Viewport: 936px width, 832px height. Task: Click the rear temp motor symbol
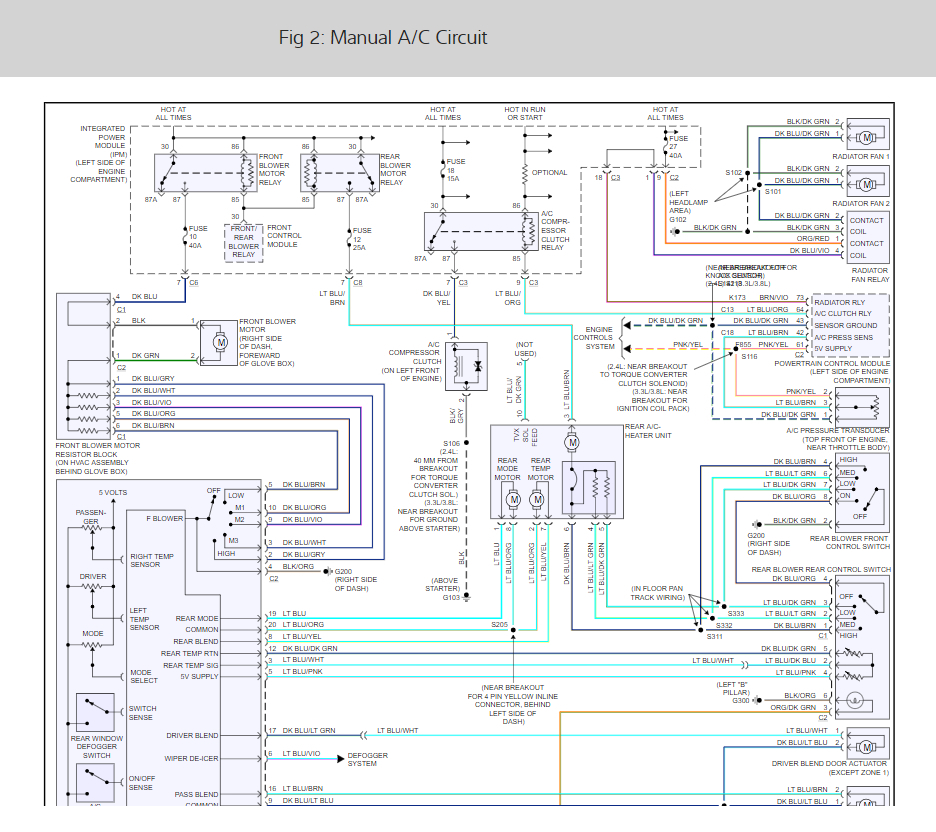coord(537,500)
